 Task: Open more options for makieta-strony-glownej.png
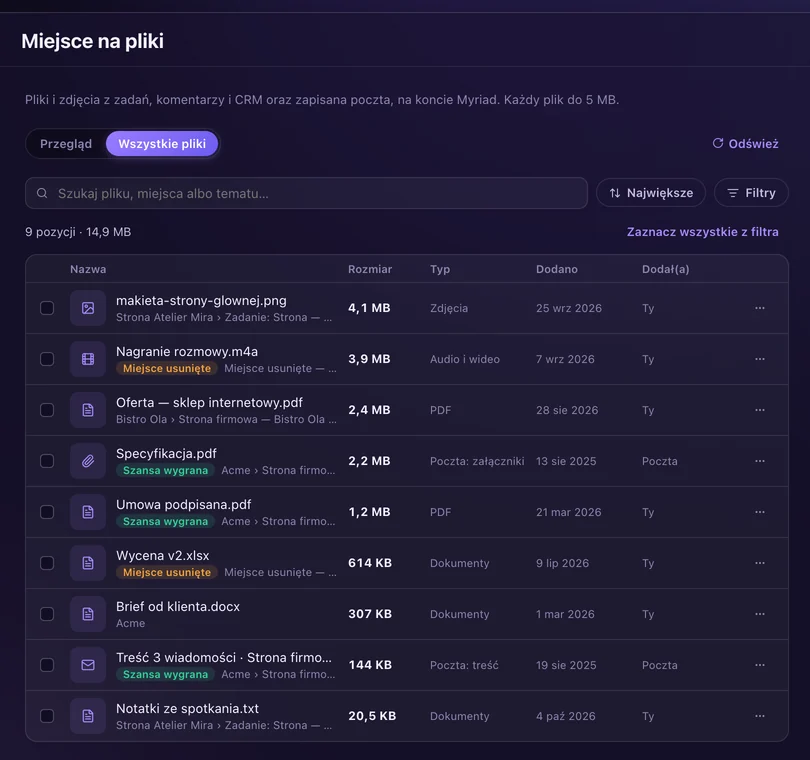pos(759,308)
